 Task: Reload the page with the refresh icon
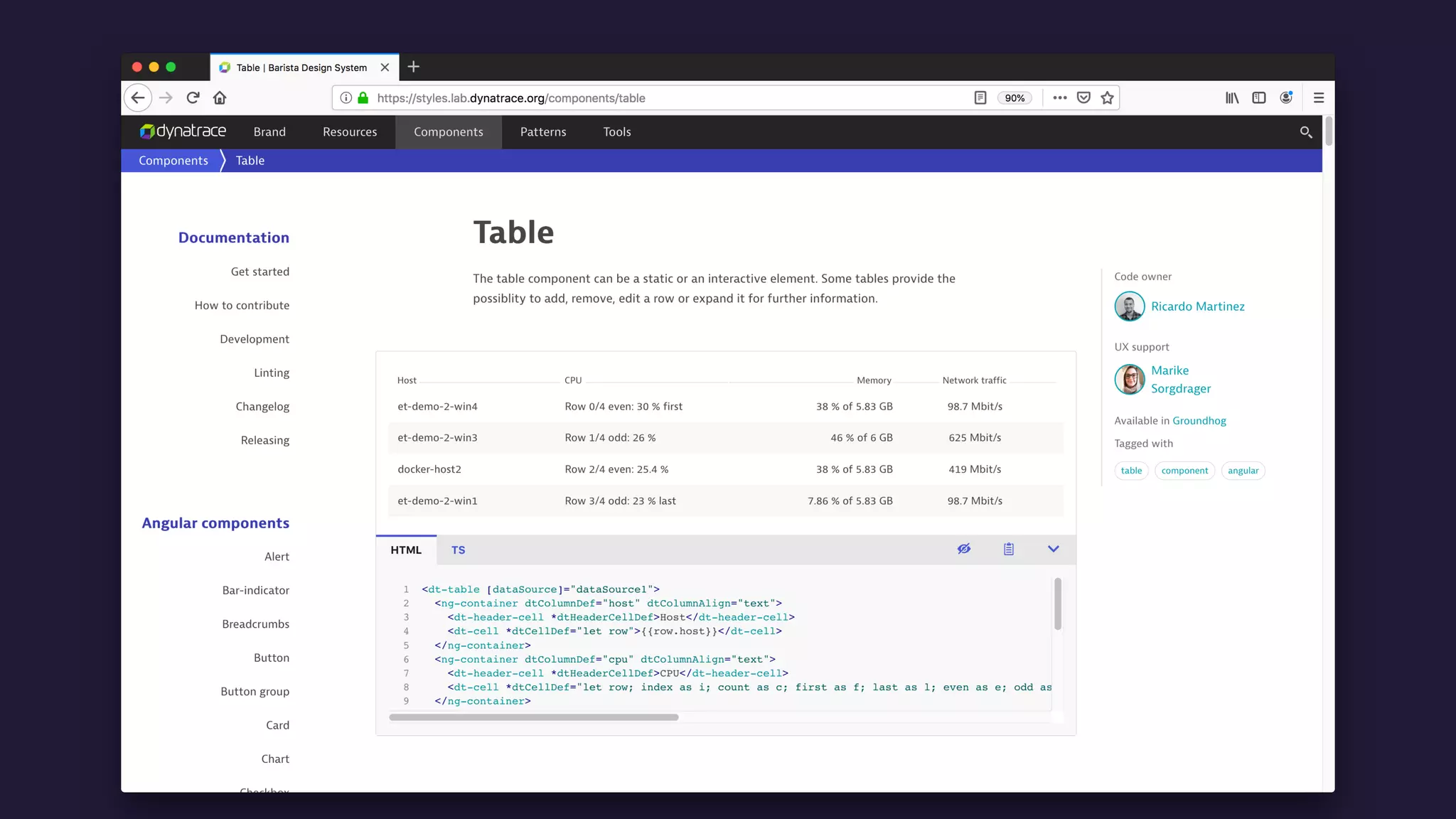(x=193, y=97)
